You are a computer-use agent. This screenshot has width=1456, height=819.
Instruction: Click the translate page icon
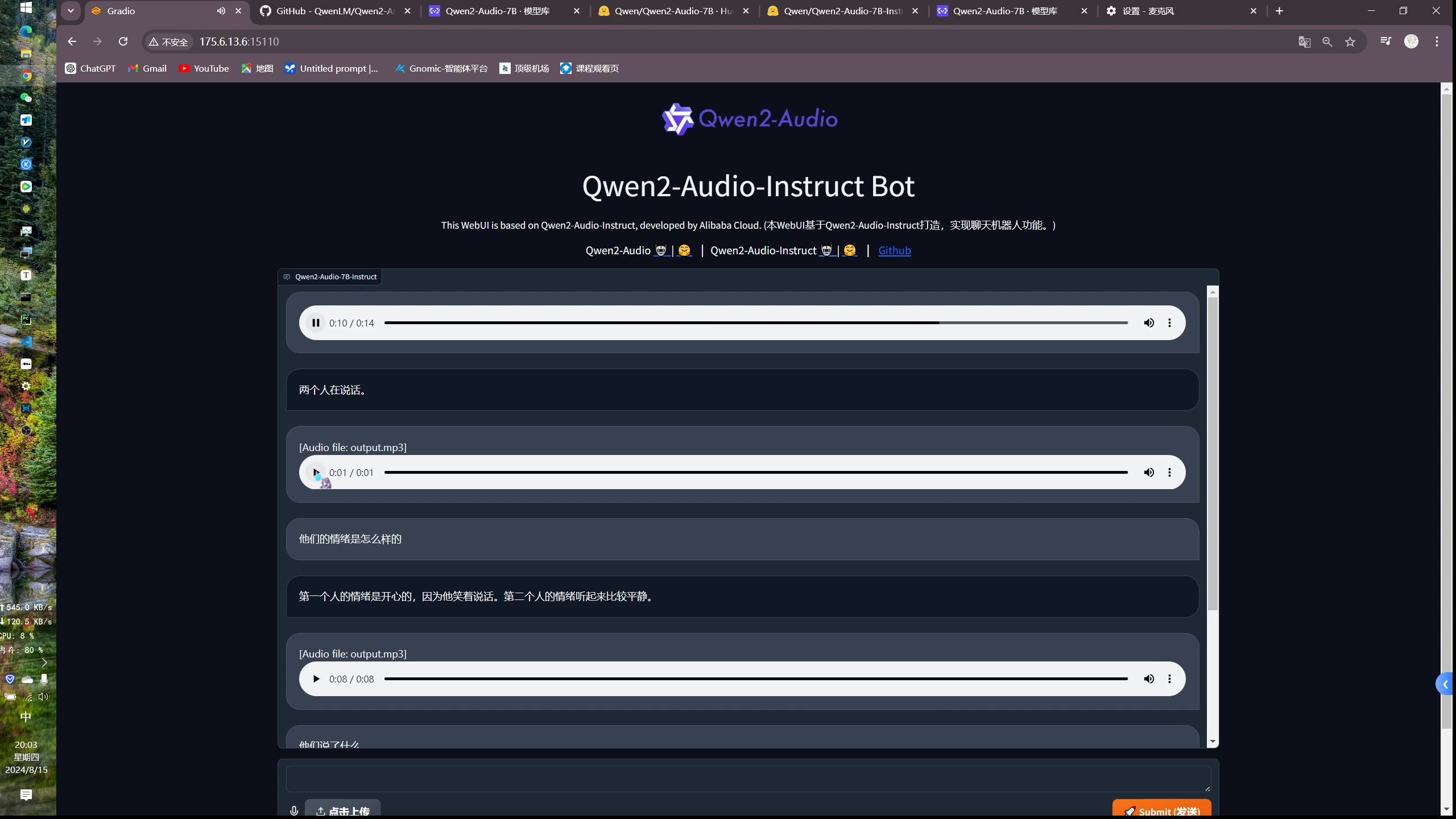(x=1304, y=42)
